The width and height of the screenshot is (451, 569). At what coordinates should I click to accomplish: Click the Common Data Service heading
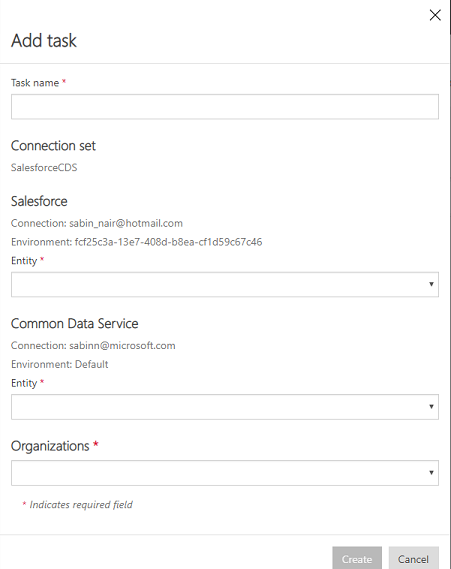(x=74, y=323)
